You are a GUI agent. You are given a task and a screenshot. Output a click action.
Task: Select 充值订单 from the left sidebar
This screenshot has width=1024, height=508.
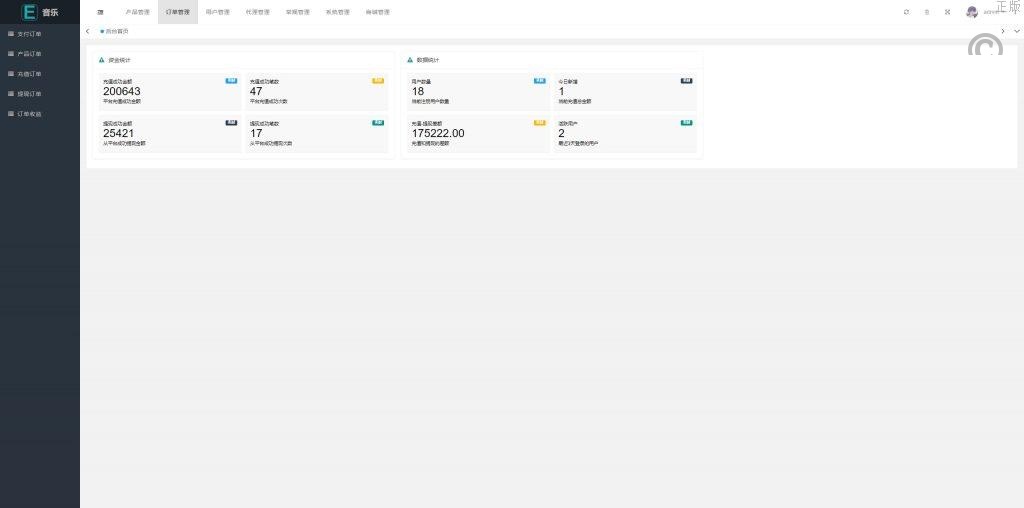(x=29, y=74)
